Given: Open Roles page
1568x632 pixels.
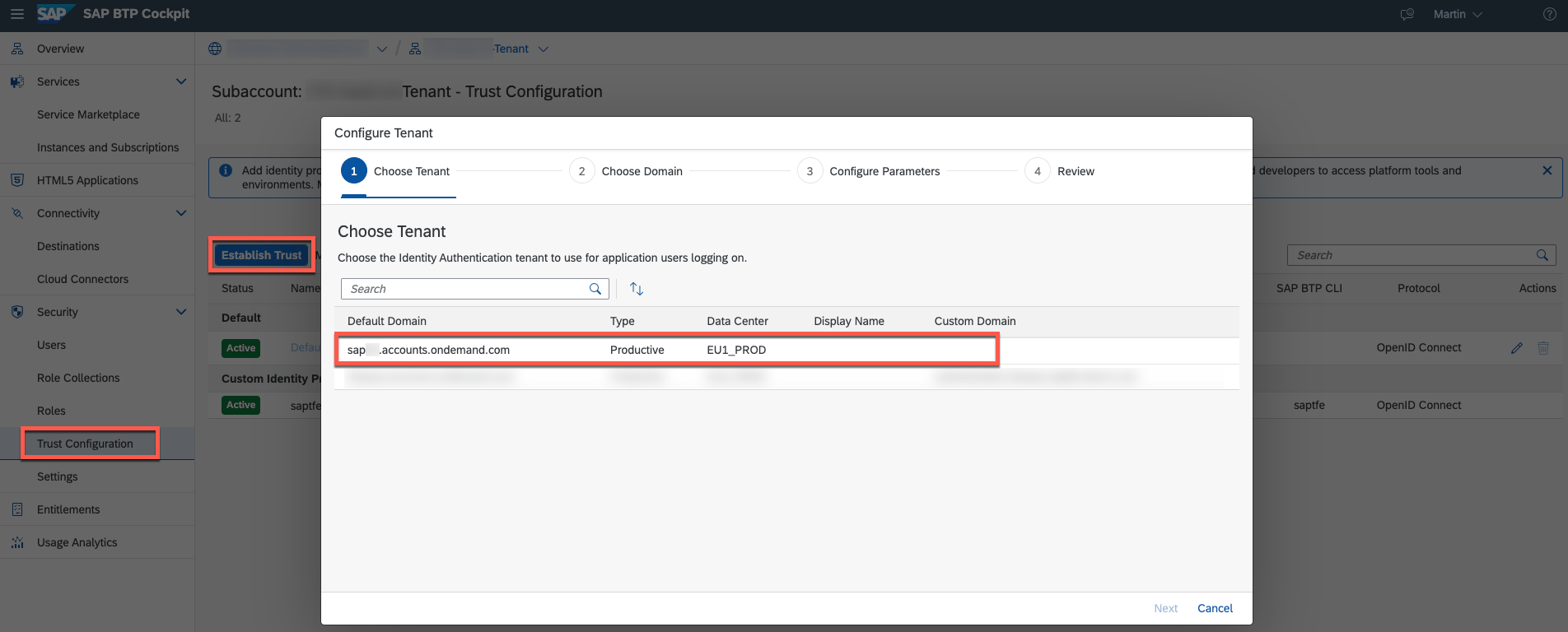Looking at the screenshot, I should tap(51, 411).
